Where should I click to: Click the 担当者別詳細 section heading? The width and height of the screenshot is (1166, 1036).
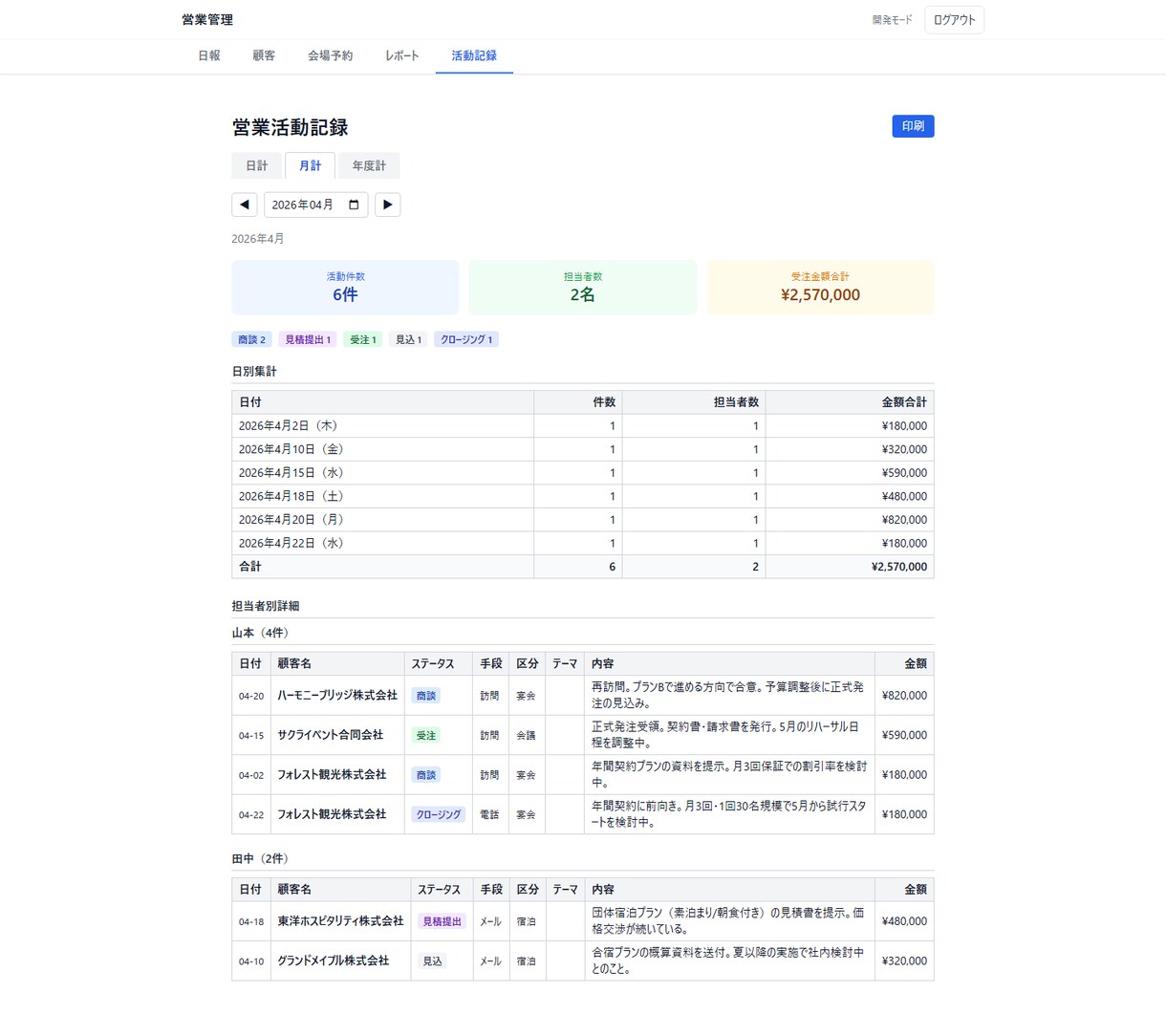pos(266,606)
